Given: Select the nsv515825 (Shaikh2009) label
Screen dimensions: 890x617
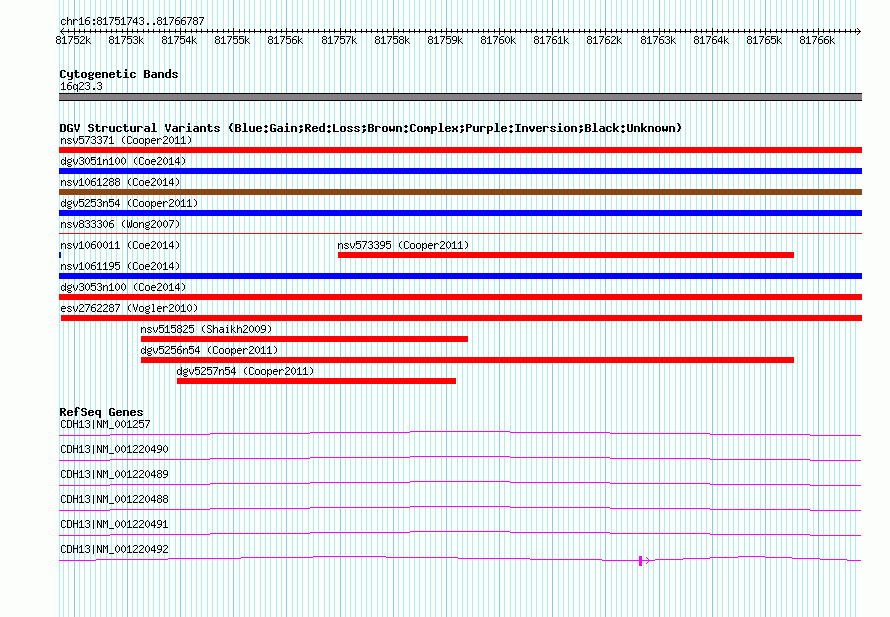Looking at the screenshot, I should [x=206, y=329].
